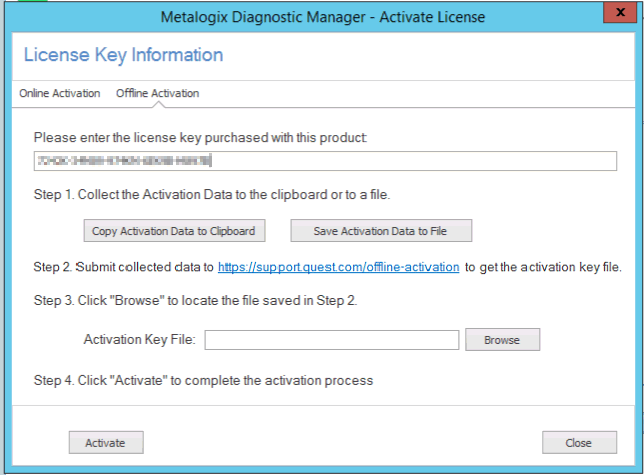Click 'to get the activation key file' text

[x=544, y=268]
